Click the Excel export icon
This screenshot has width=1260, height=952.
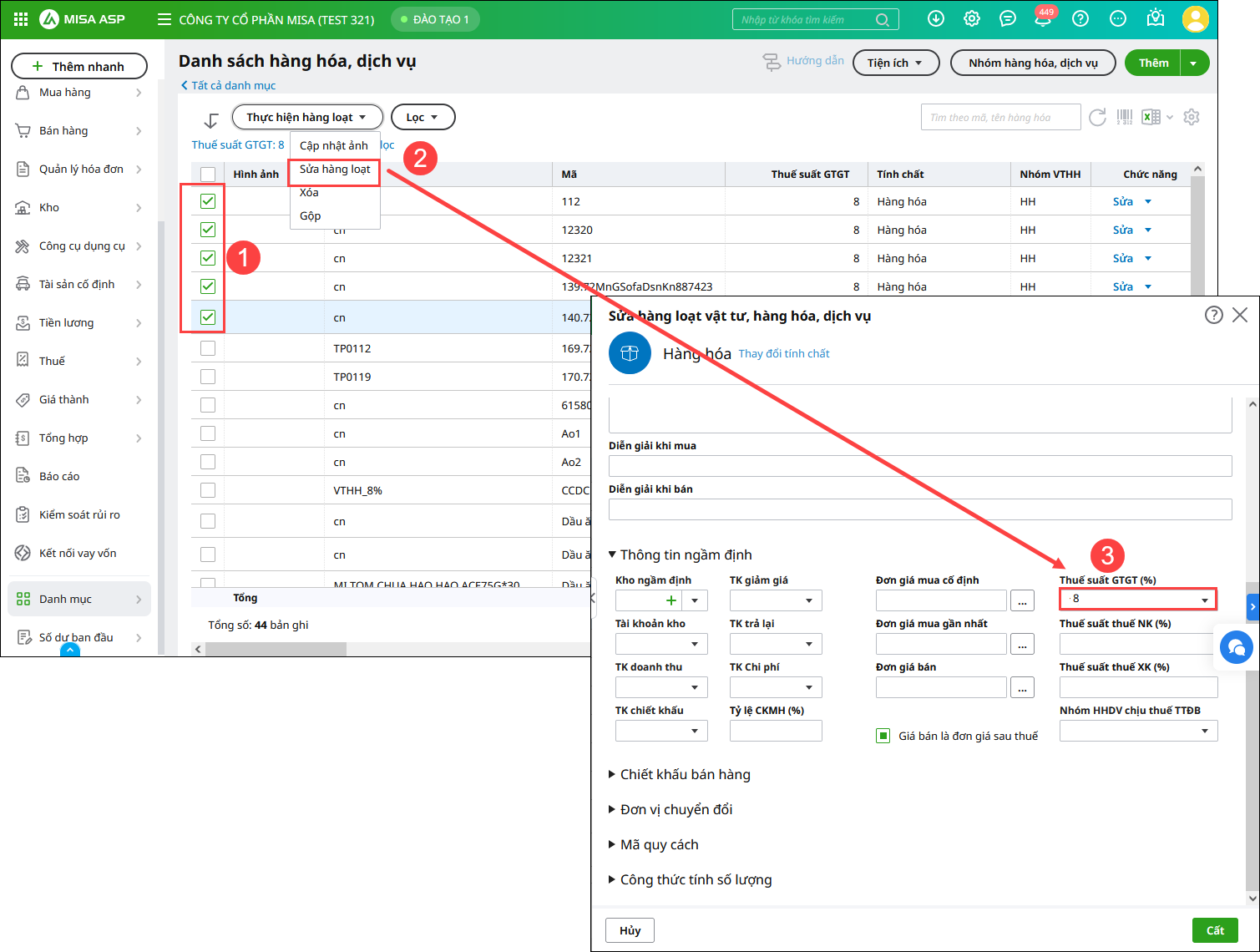pos(1151,117)
